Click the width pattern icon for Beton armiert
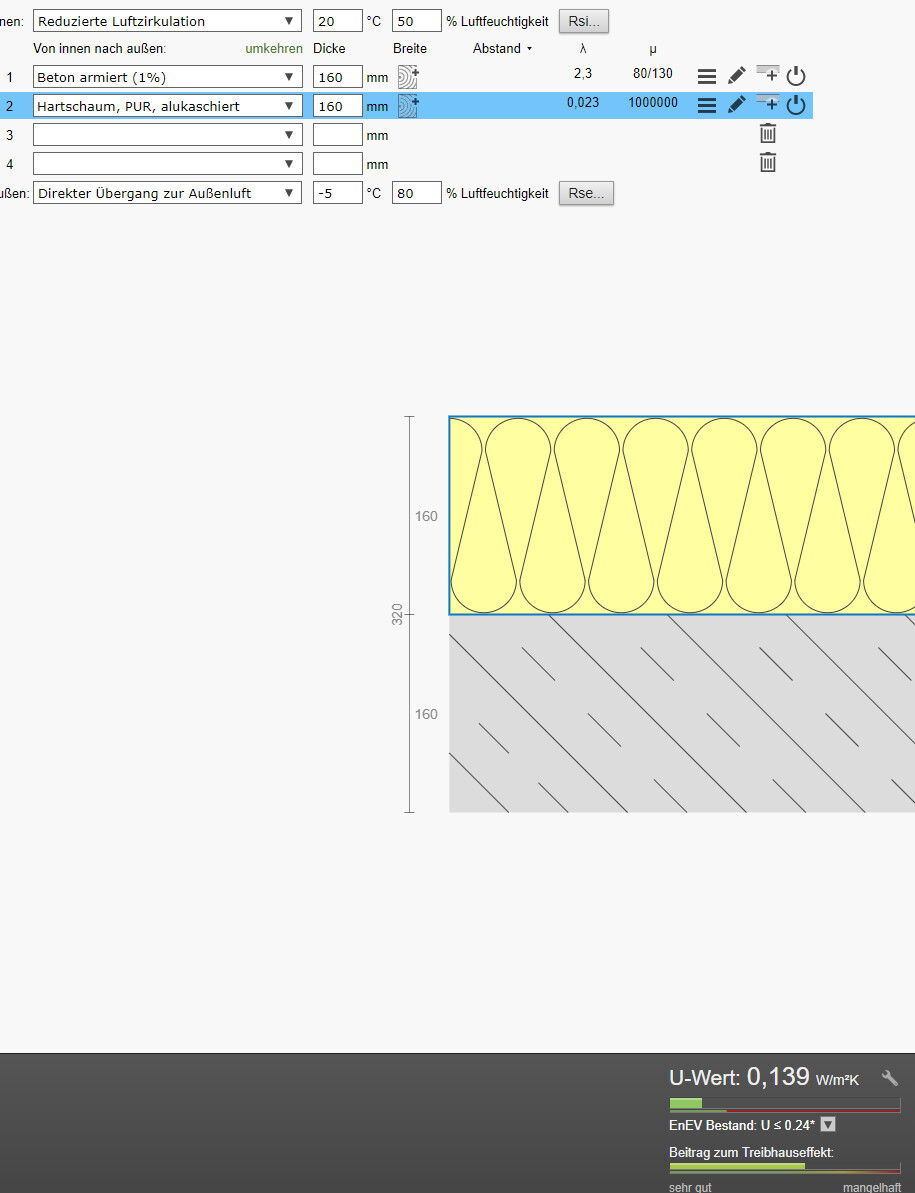The width and height of the screenshot is (915, 1193). point(408,77)
